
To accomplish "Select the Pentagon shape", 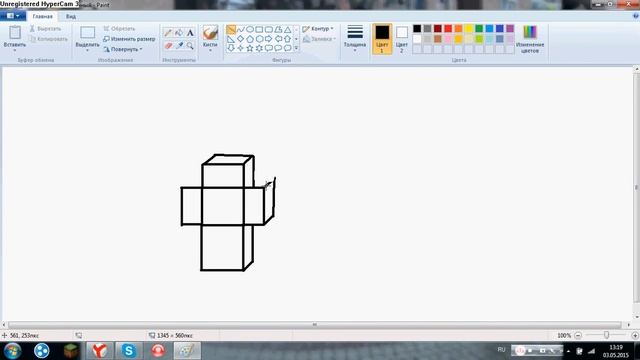I will point(250,39).
